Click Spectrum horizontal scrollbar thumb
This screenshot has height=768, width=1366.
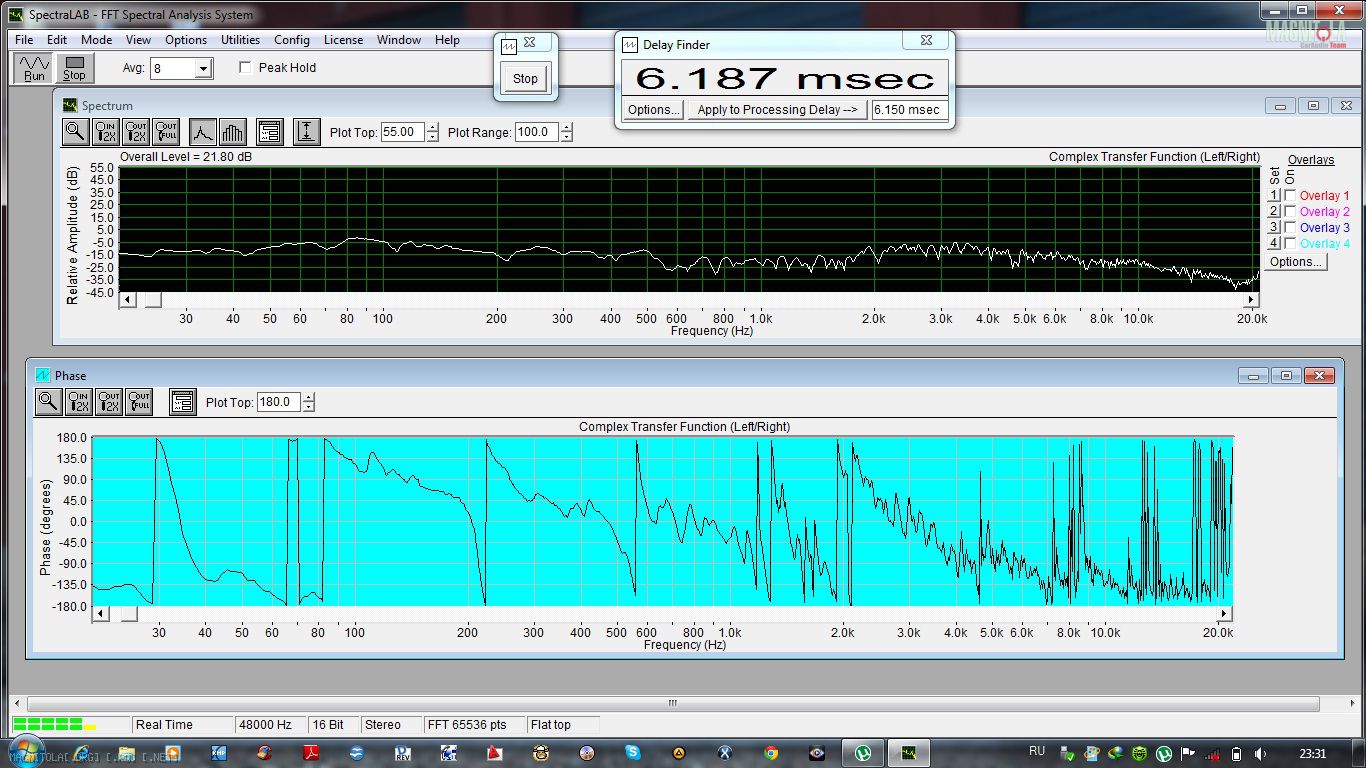click(x=153, y=300)
